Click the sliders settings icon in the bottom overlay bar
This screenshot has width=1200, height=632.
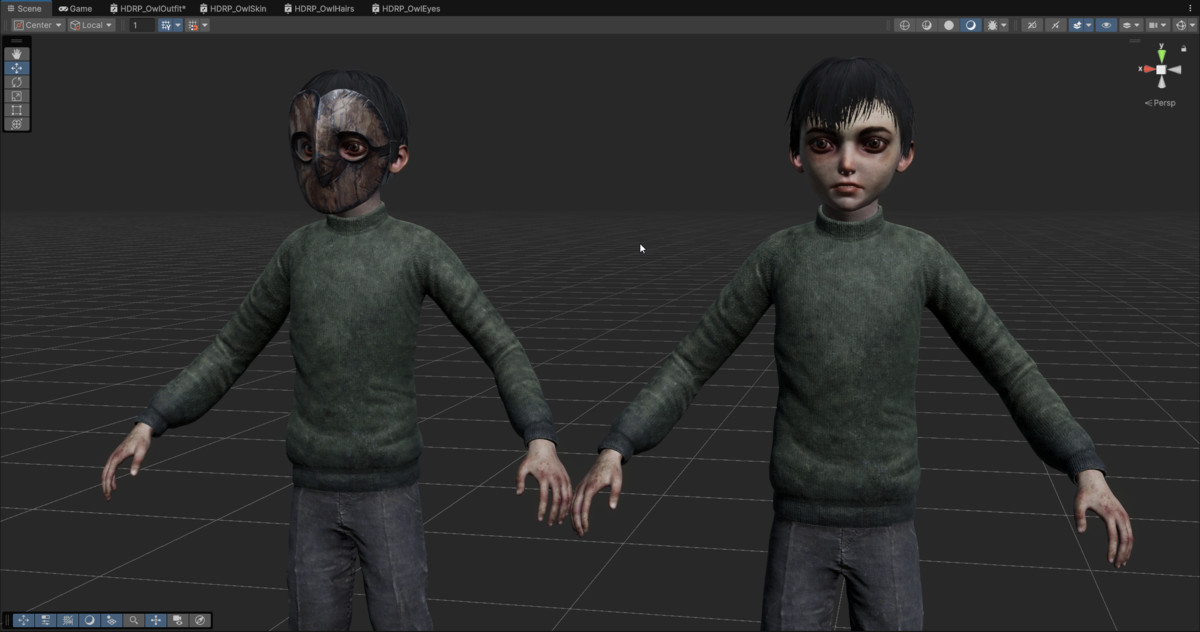(45, 620)
